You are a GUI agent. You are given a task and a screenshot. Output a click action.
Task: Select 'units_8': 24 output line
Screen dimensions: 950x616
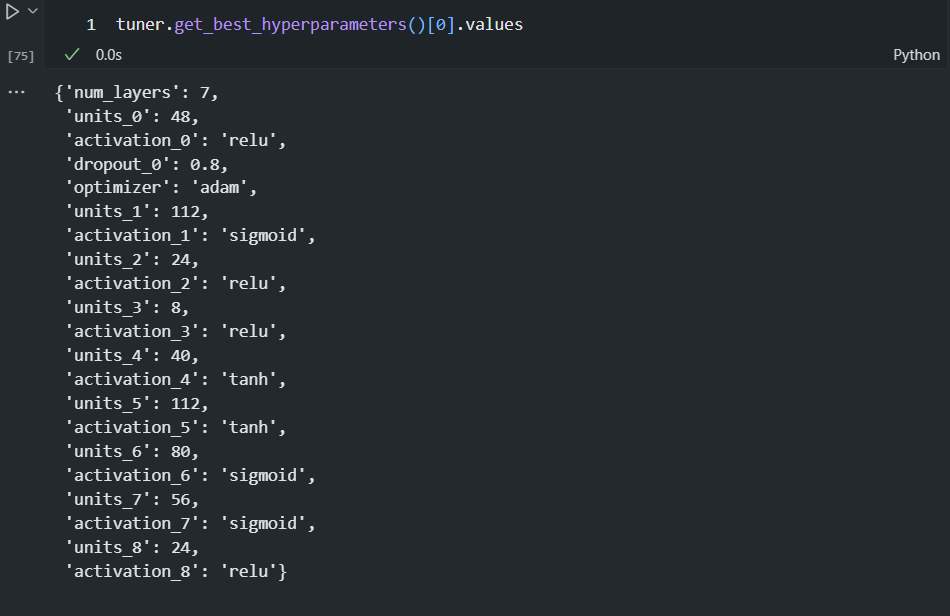(x=132, y=548)
